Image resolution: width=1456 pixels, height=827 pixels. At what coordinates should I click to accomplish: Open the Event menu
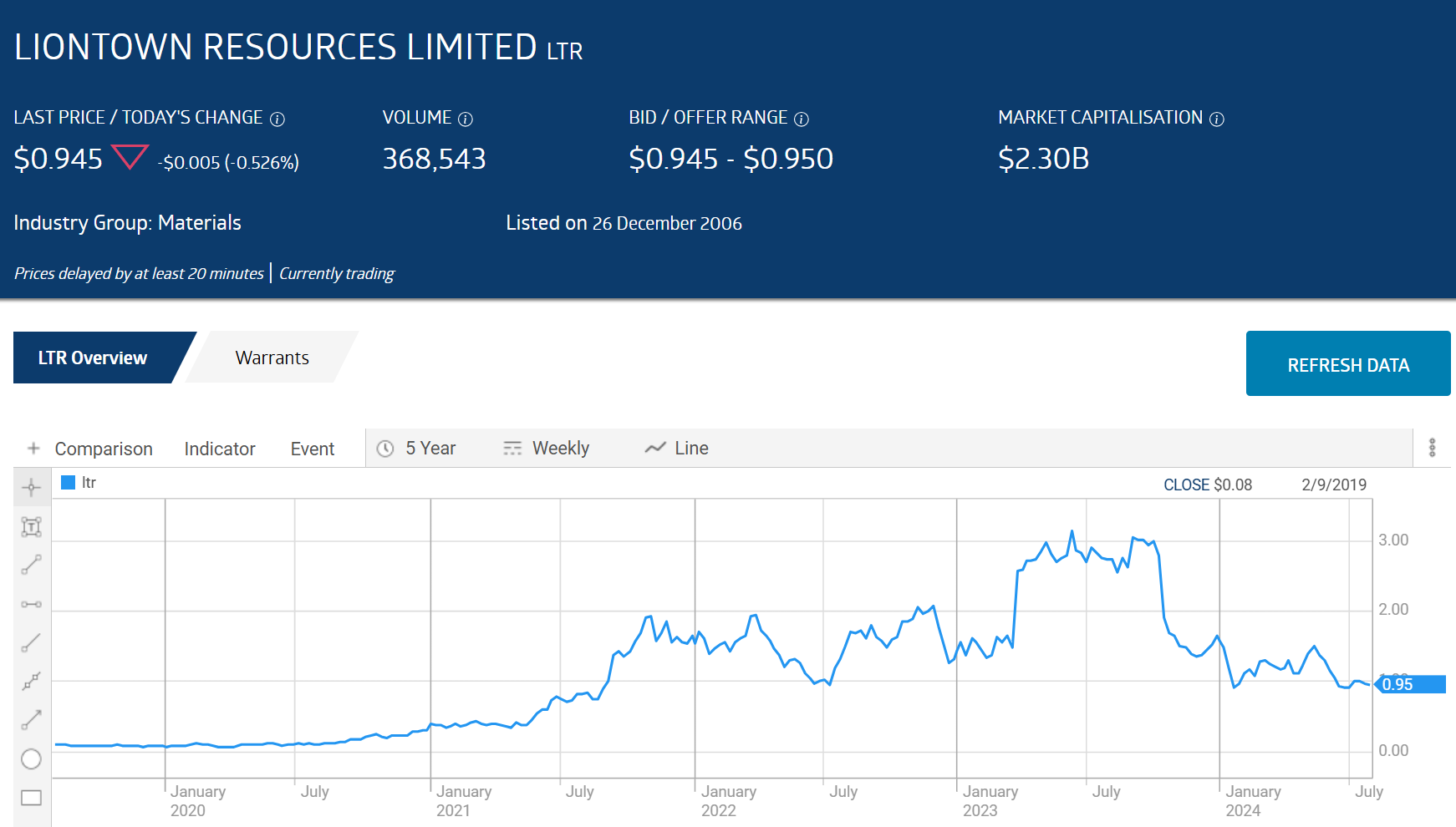313,449
